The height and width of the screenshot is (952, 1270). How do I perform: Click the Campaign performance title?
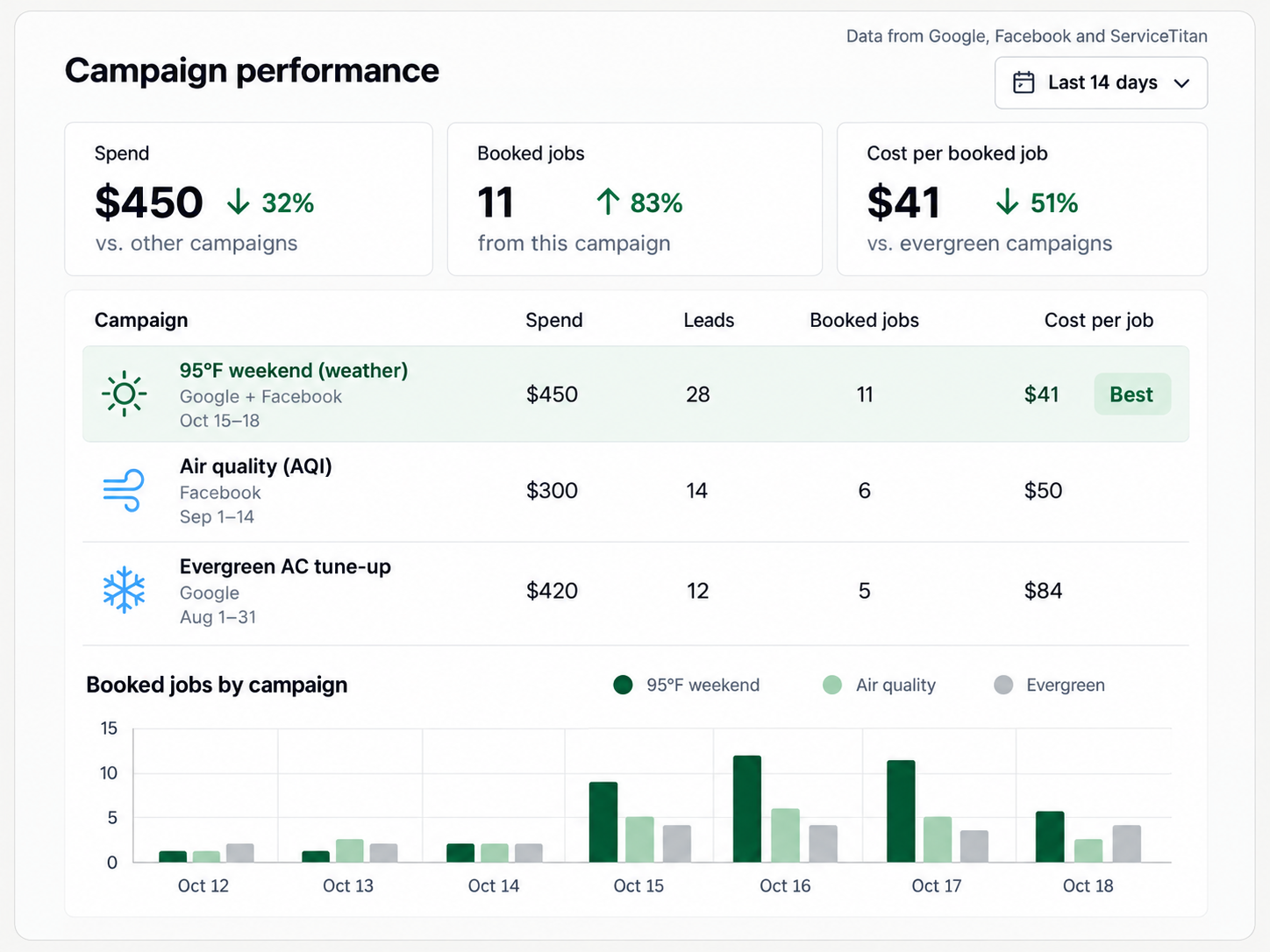pos(252,71)
